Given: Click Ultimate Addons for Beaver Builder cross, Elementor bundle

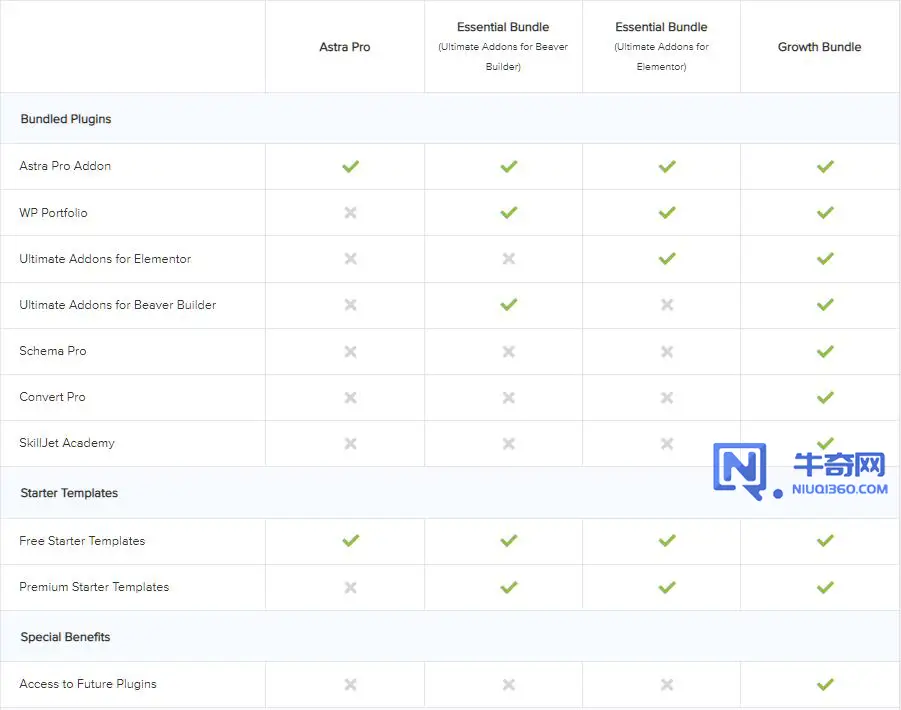Looking at the screenshot, I should pyautogui.click(x=667, y=304).
